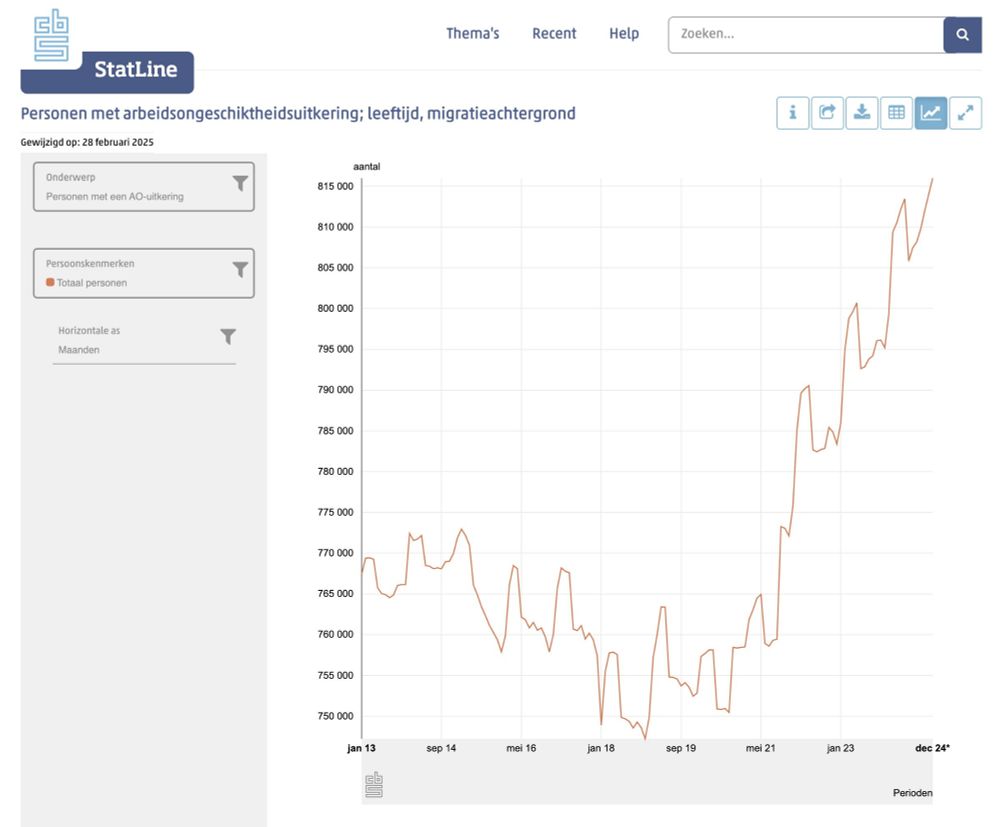
Task: Click the page title about arbeidsongeschiktheidsuitkering
Action: coord(298,113)
